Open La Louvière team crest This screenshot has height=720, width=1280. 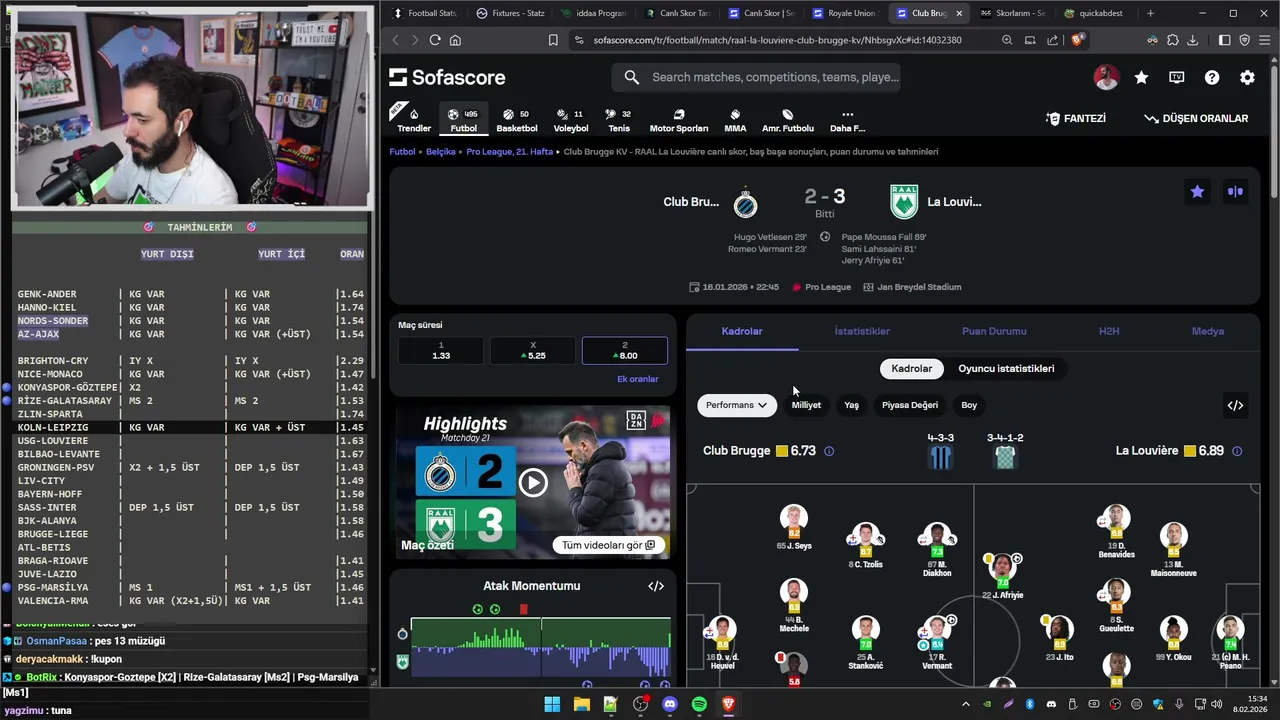pyautogui.click(x=904, y=202)
